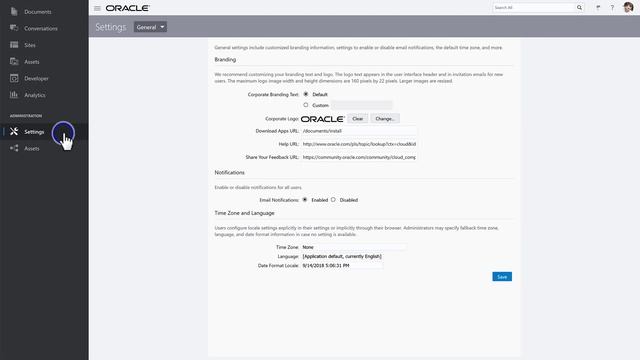Open the Developer sidebar icon

14,78
